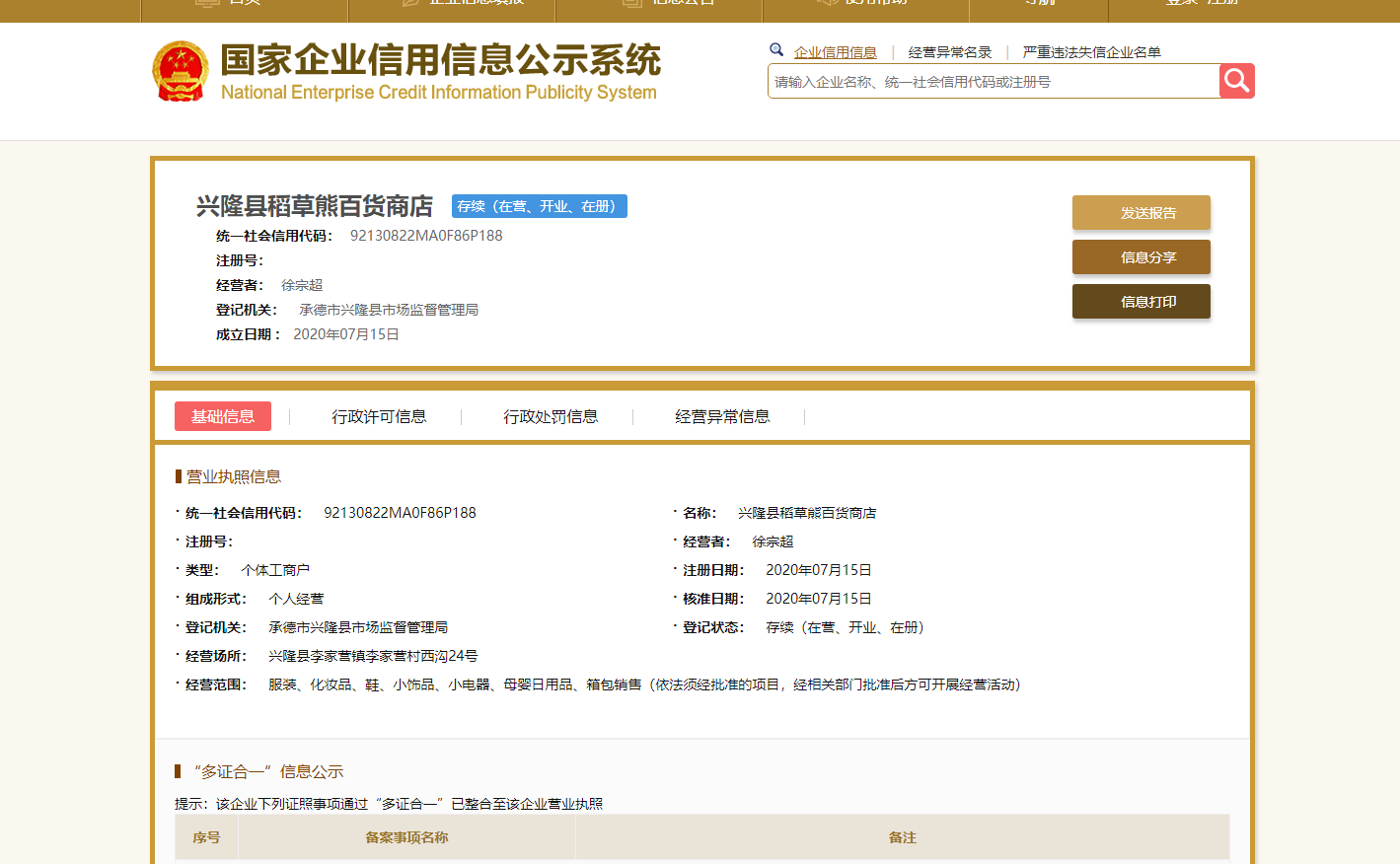Select the 企业信用信息 search category
Screen dimensions: 1400x864
tap(836, 52)
